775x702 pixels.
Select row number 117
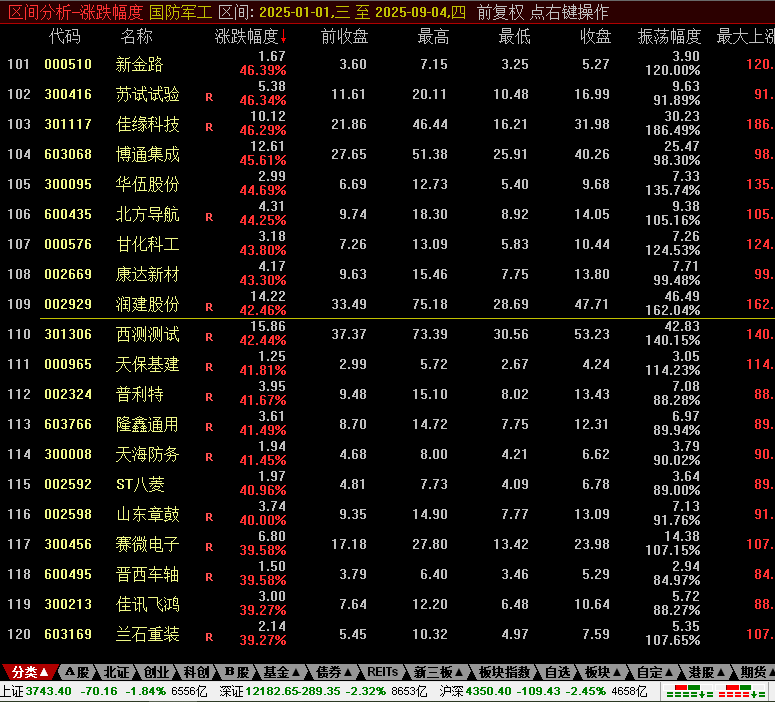[x=19, y=544]
